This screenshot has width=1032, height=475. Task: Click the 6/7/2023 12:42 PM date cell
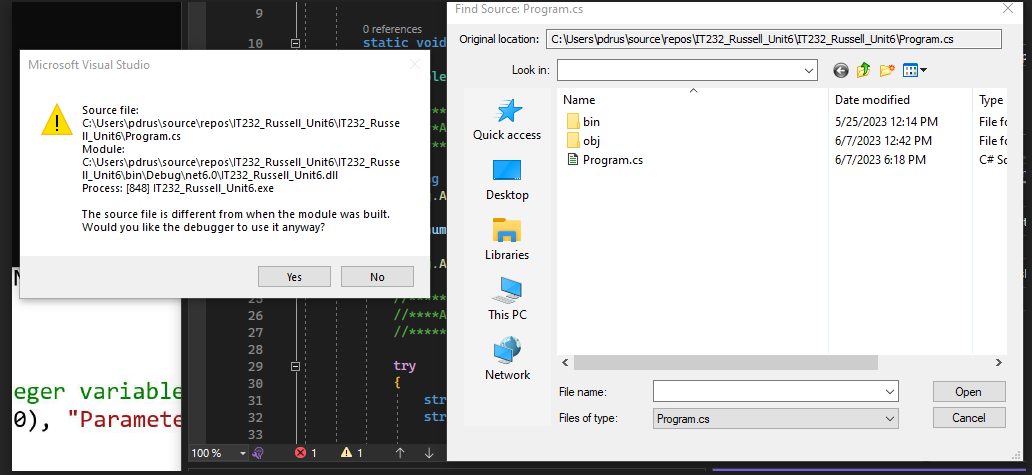883,141
